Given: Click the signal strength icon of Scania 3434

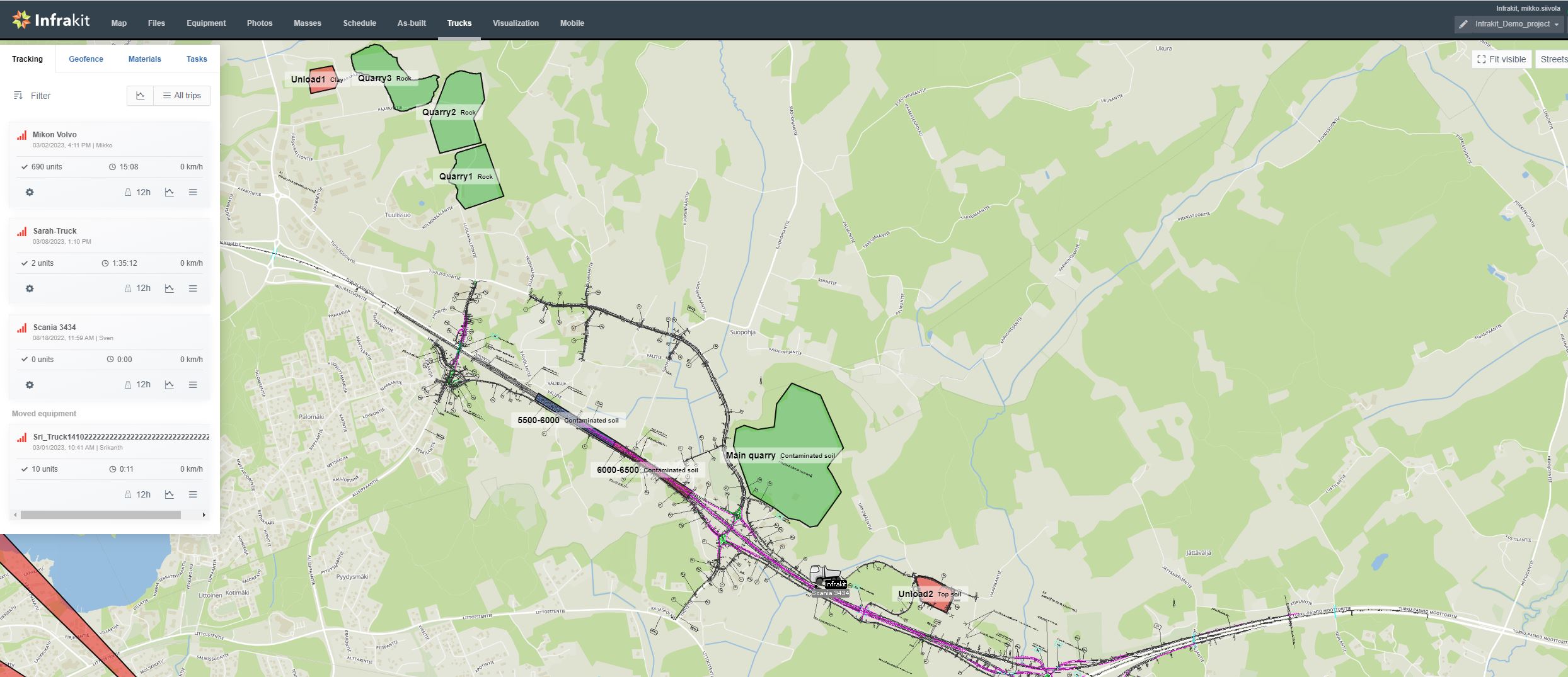Looking at the screenshot, I should point(22,327).
